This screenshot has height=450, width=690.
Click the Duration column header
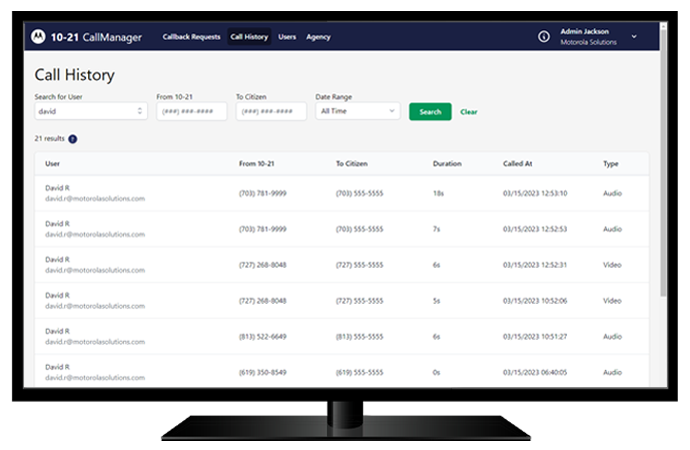pyautogui.click(x=447, y=163)
